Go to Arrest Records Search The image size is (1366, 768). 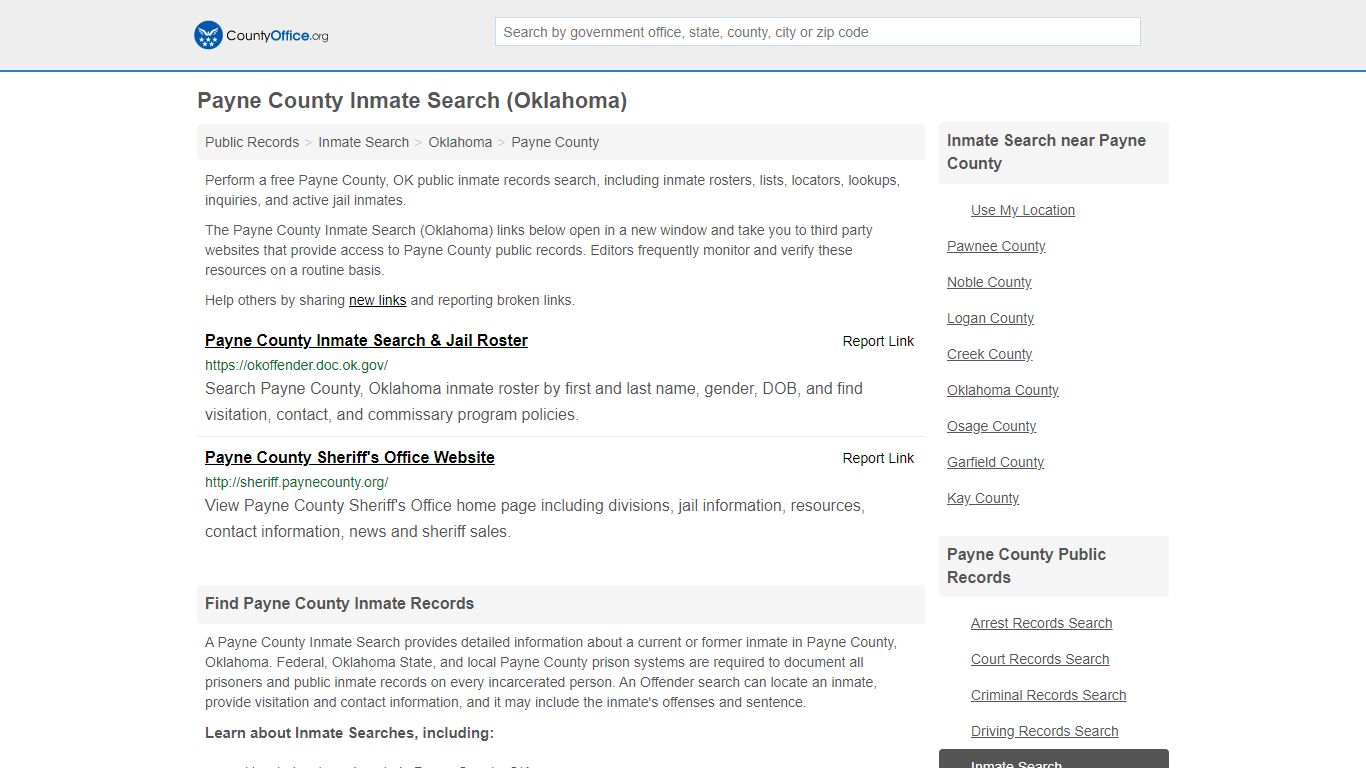click(x=1041, y=623)
